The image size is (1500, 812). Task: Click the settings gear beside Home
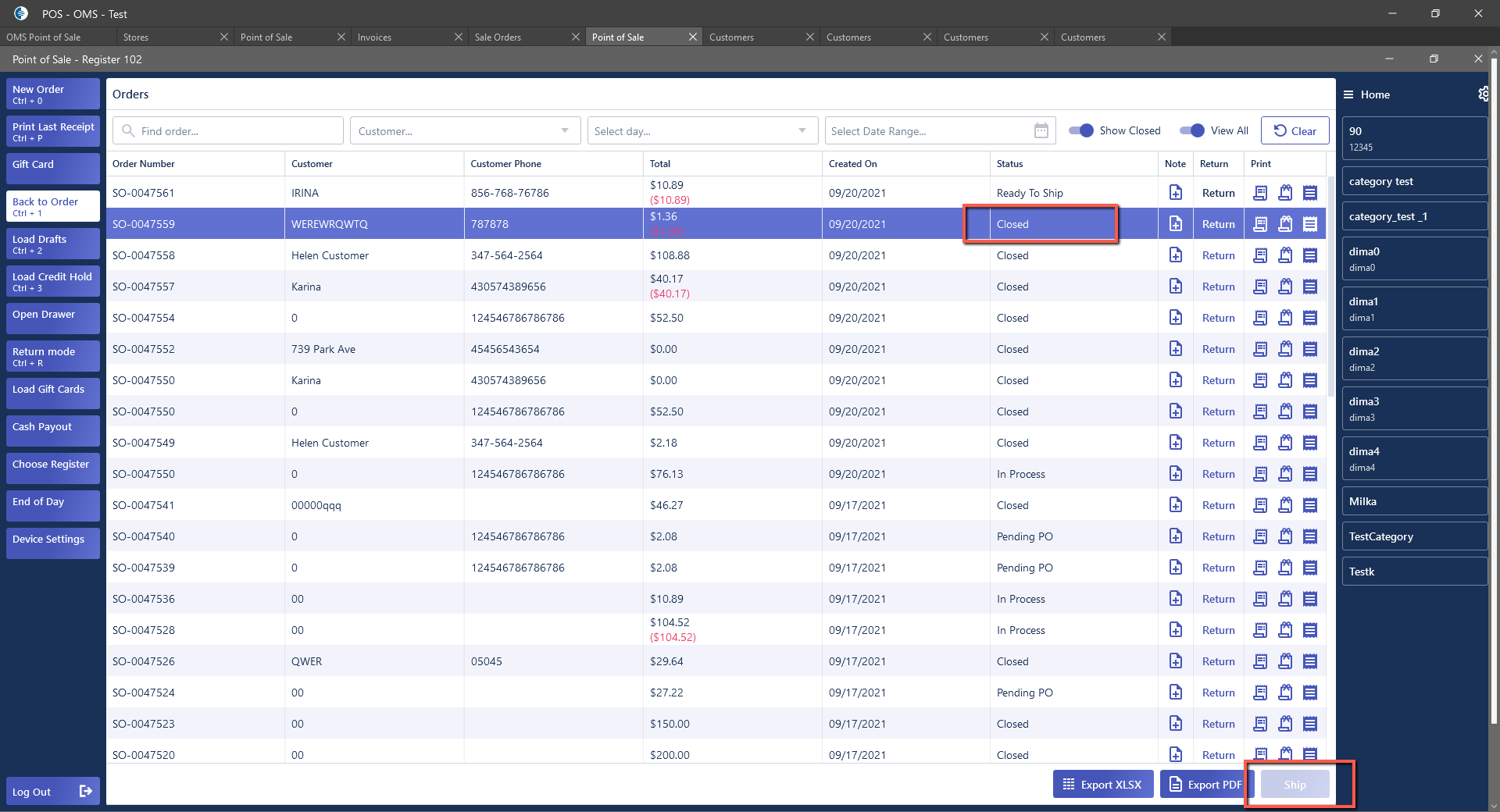1483,94
